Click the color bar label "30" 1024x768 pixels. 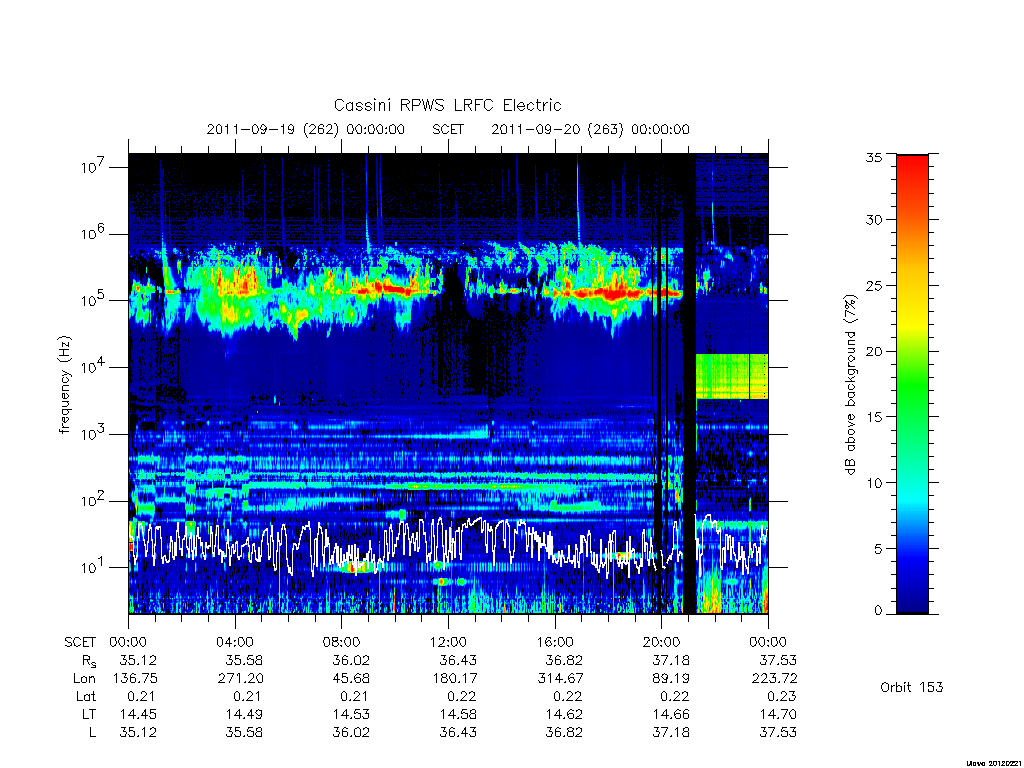(x=874, y=219)
